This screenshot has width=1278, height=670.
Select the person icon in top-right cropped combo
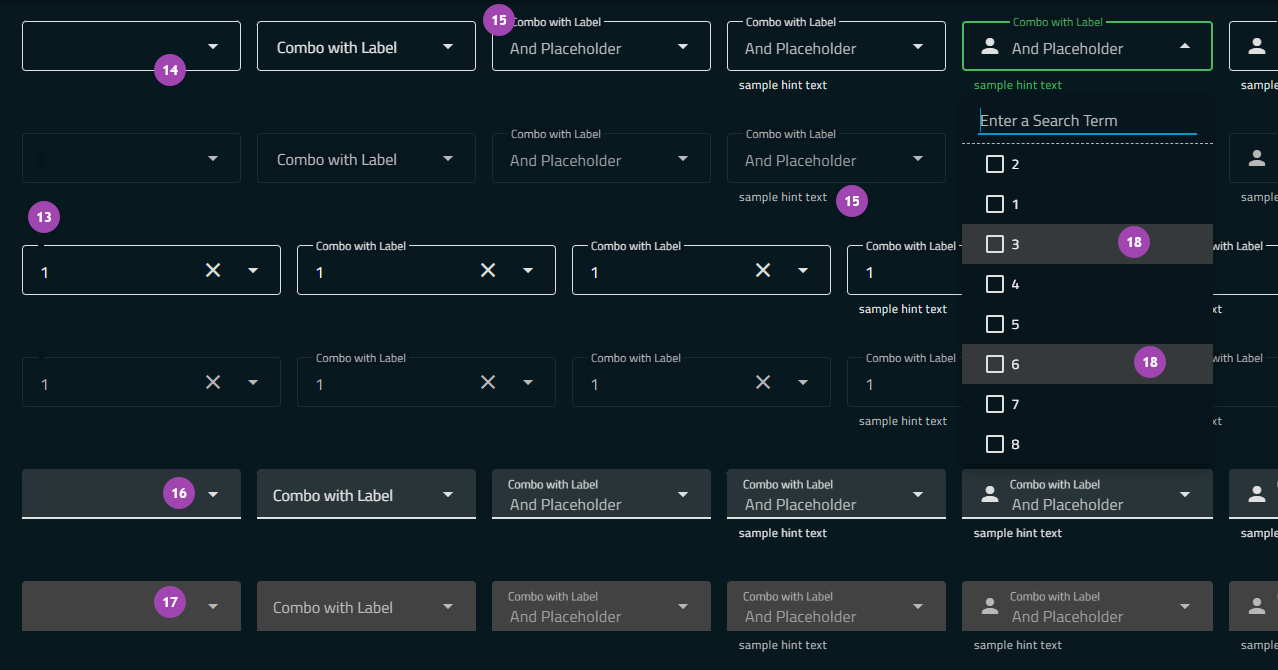(x=1255, y=45)
